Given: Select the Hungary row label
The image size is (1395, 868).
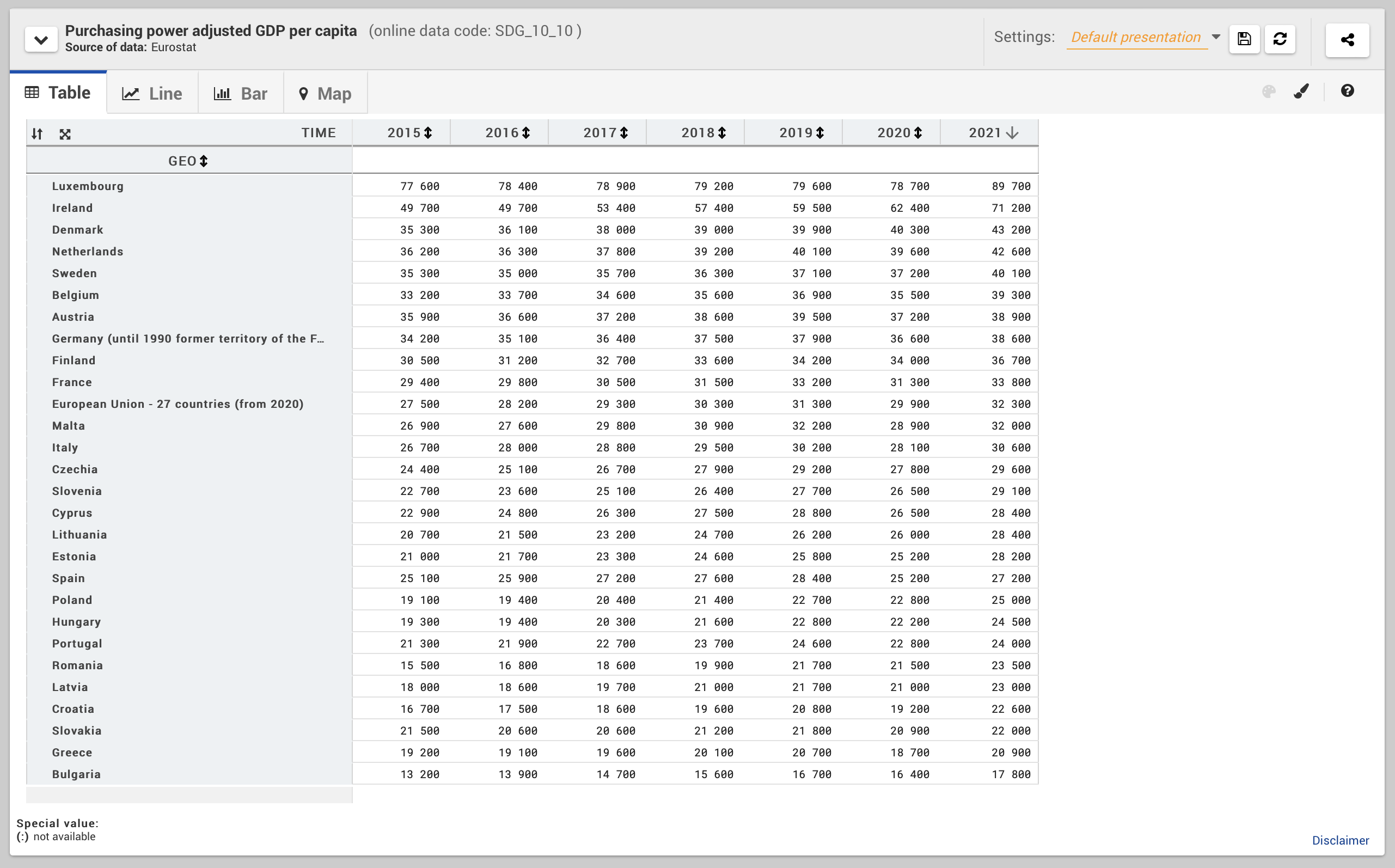Looking at the screenshot, I should (76, 622).
